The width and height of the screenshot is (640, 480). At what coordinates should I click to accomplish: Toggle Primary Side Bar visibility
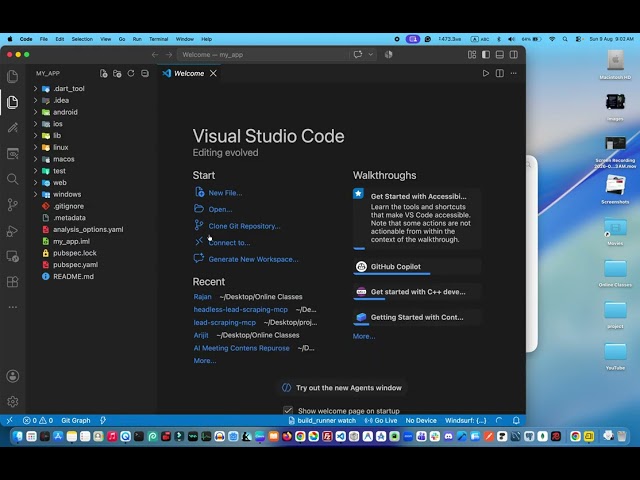point(486,55)
